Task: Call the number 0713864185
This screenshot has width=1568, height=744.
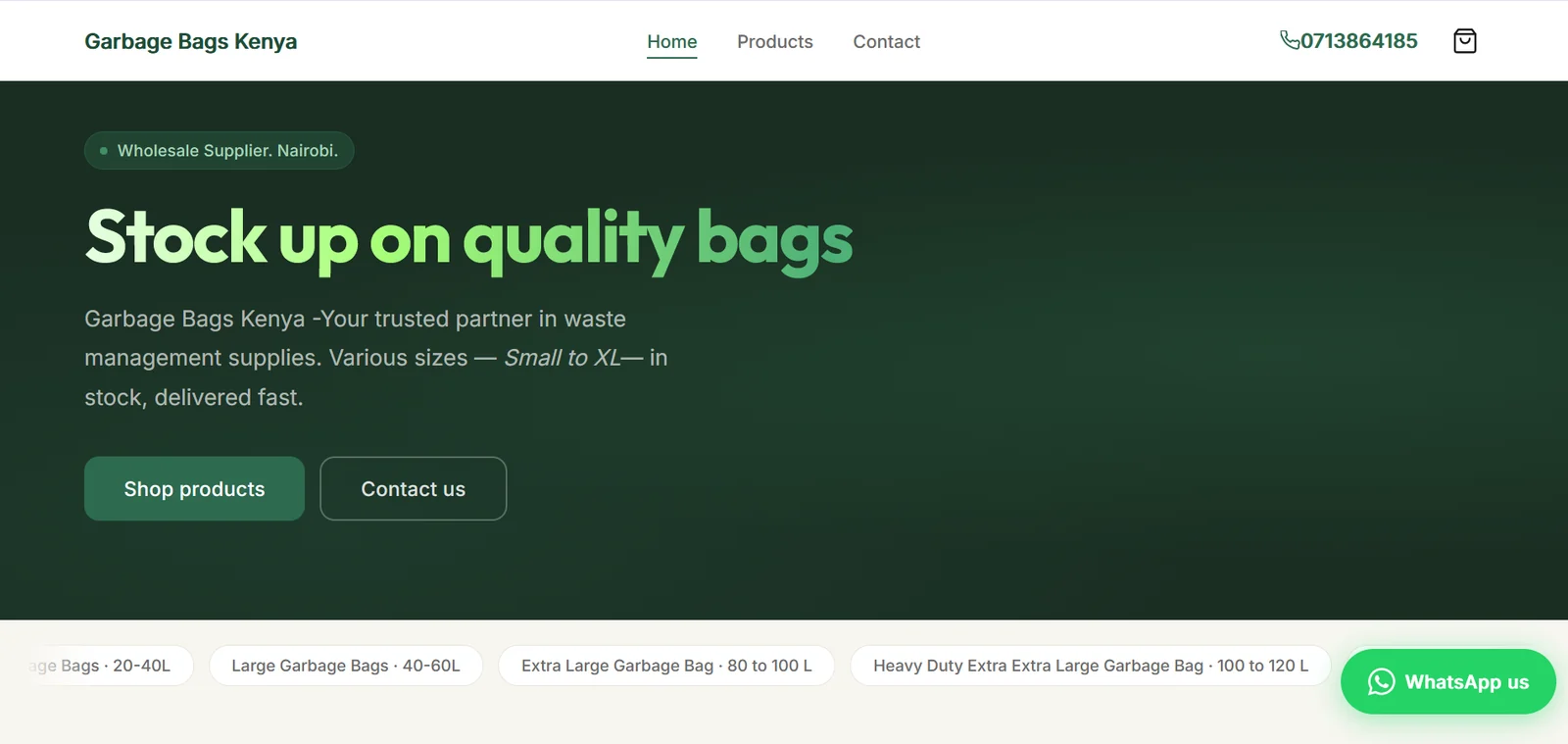Action: click(1359, 41)
